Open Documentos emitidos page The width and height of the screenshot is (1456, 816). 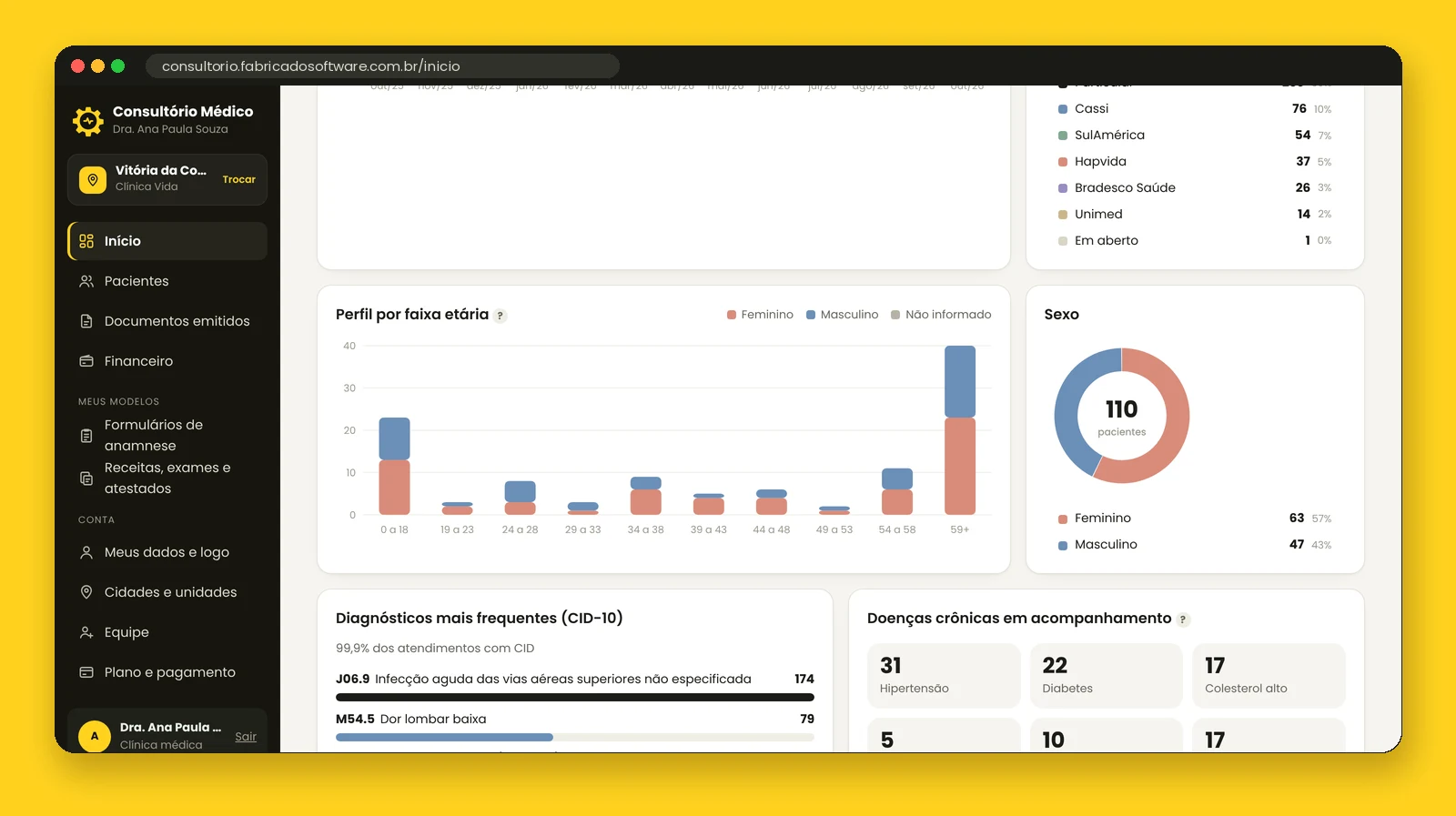pos(167,321)
